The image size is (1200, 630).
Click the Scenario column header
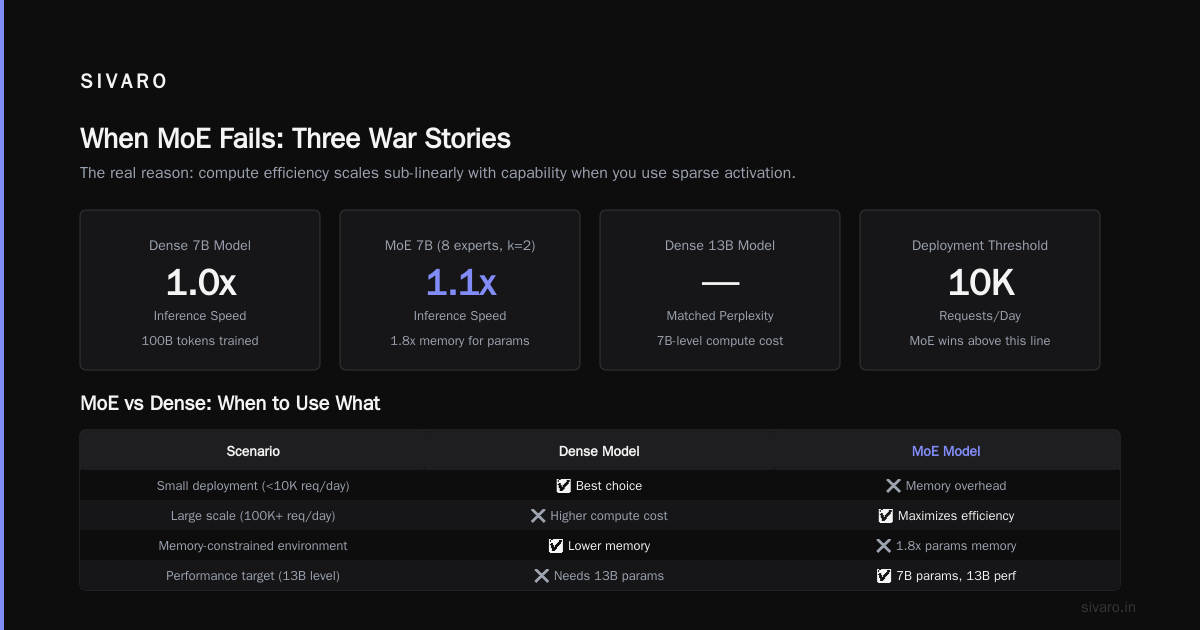pyautogui.click(x=253, y=451)
